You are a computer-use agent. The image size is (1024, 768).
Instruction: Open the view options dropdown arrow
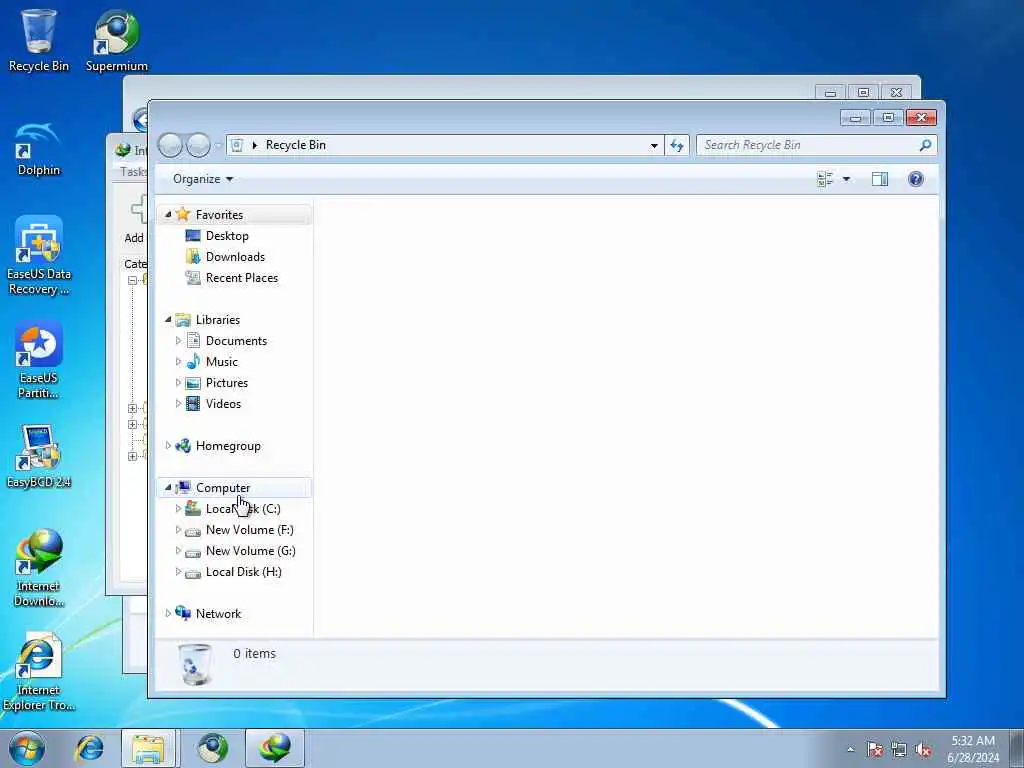tap(846, 179)
